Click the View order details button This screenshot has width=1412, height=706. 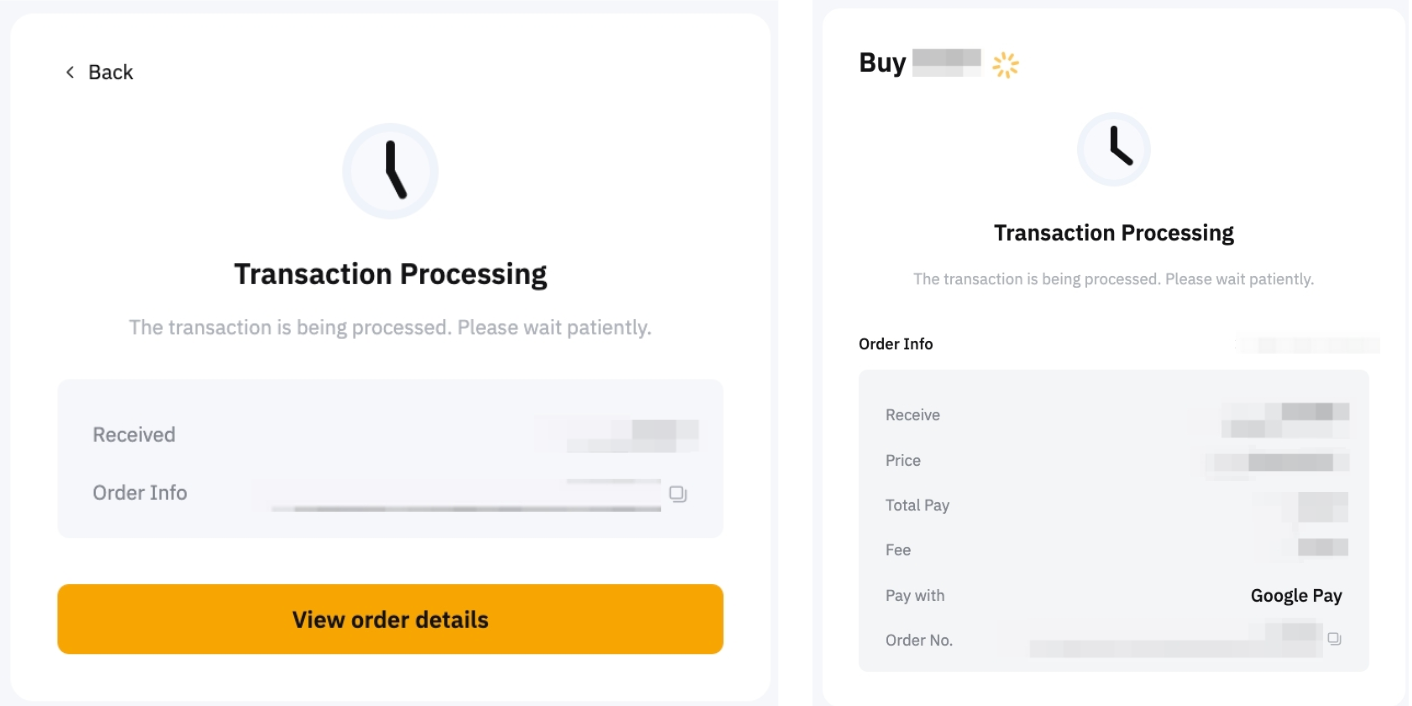[390, 619]
